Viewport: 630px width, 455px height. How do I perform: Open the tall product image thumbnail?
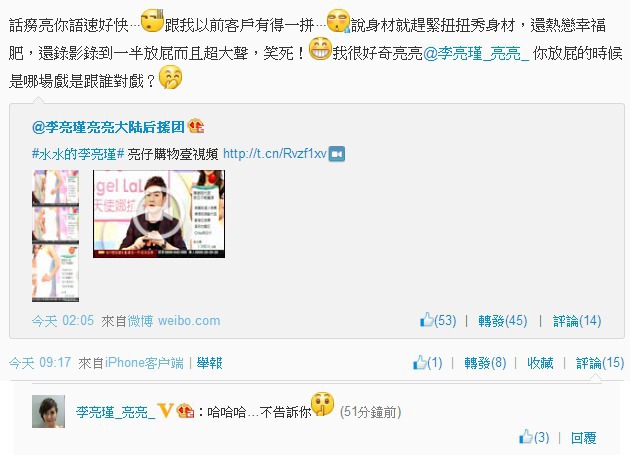pos(55,236)
